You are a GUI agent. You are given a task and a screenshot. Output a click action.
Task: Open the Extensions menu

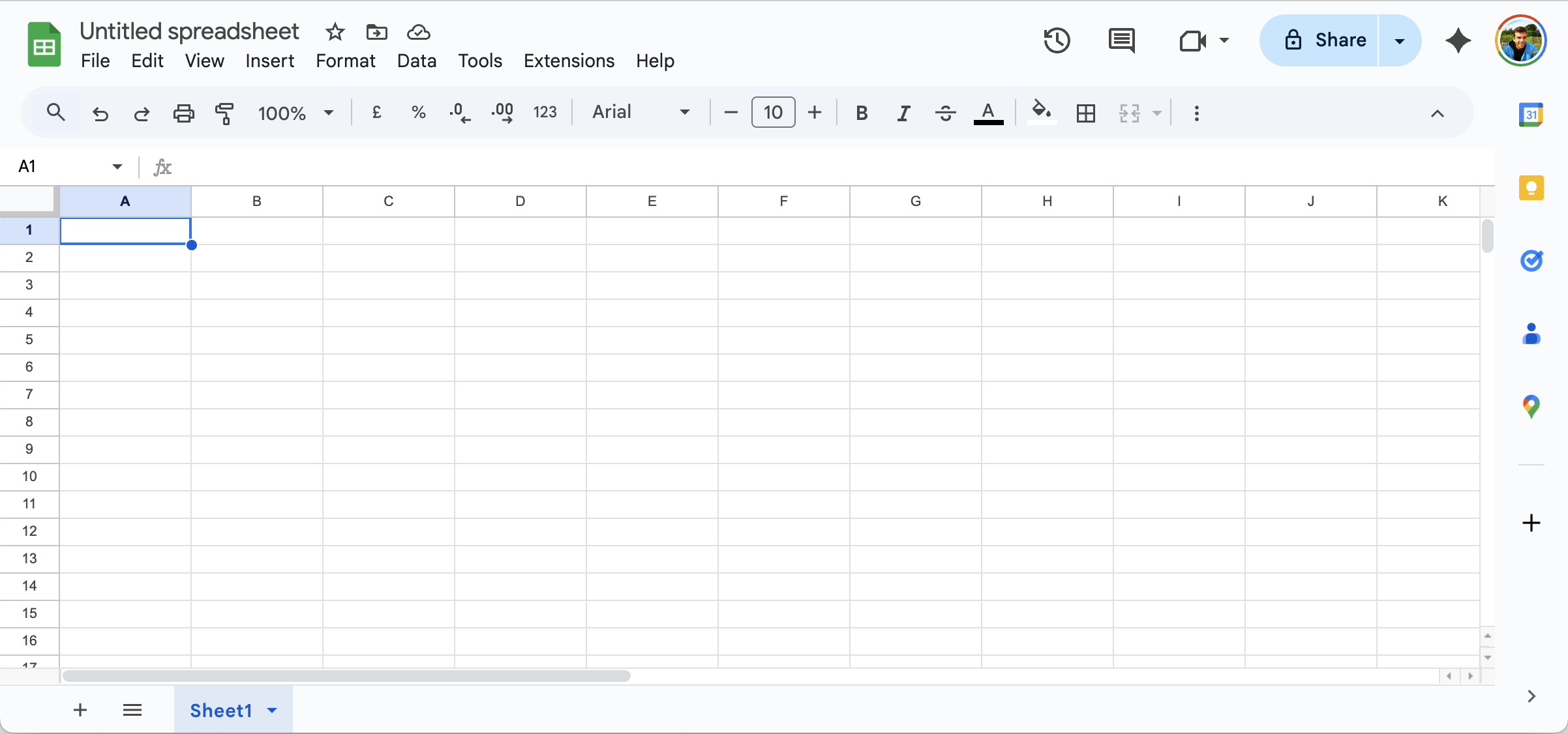569,61
